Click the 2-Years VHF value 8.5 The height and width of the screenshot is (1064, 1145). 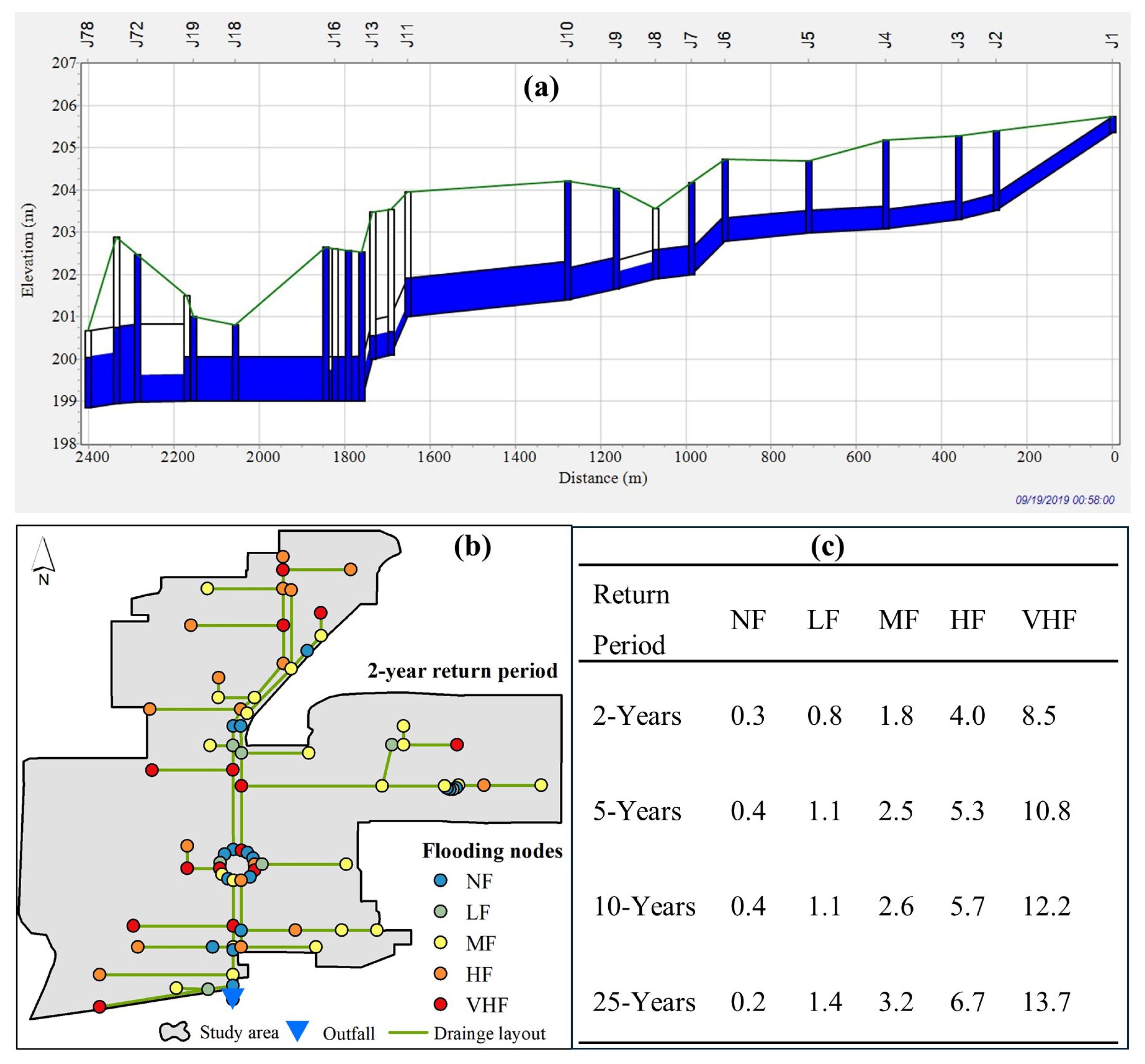(1039, 716)
